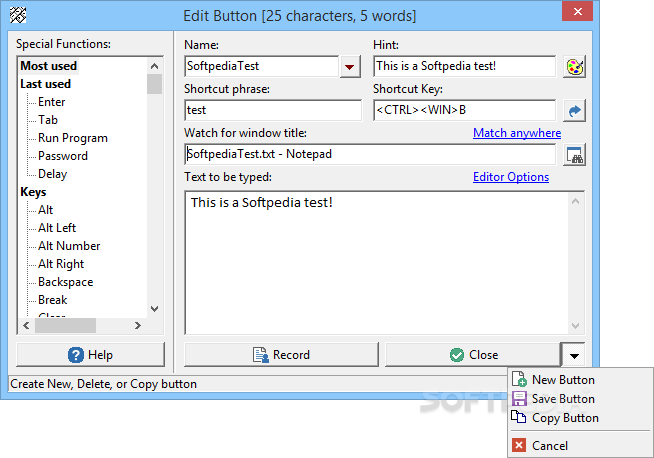Open the Editor Options link
Image resolution: width=654 pixels, height=458 pixels.
coord(511,177)
